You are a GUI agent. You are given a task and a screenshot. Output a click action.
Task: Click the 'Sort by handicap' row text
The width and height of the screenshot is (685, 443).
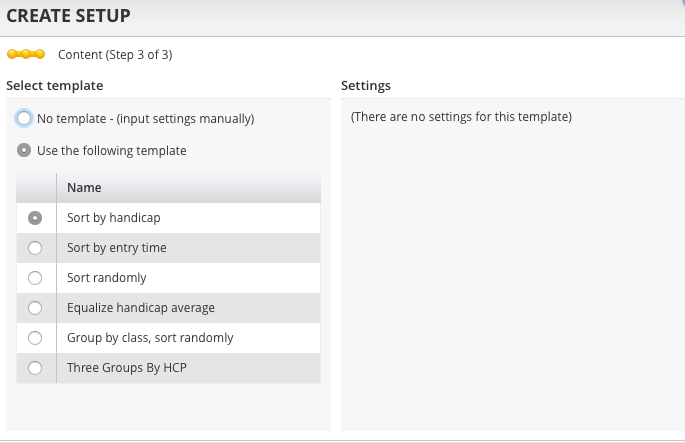(x=113, y=218)
